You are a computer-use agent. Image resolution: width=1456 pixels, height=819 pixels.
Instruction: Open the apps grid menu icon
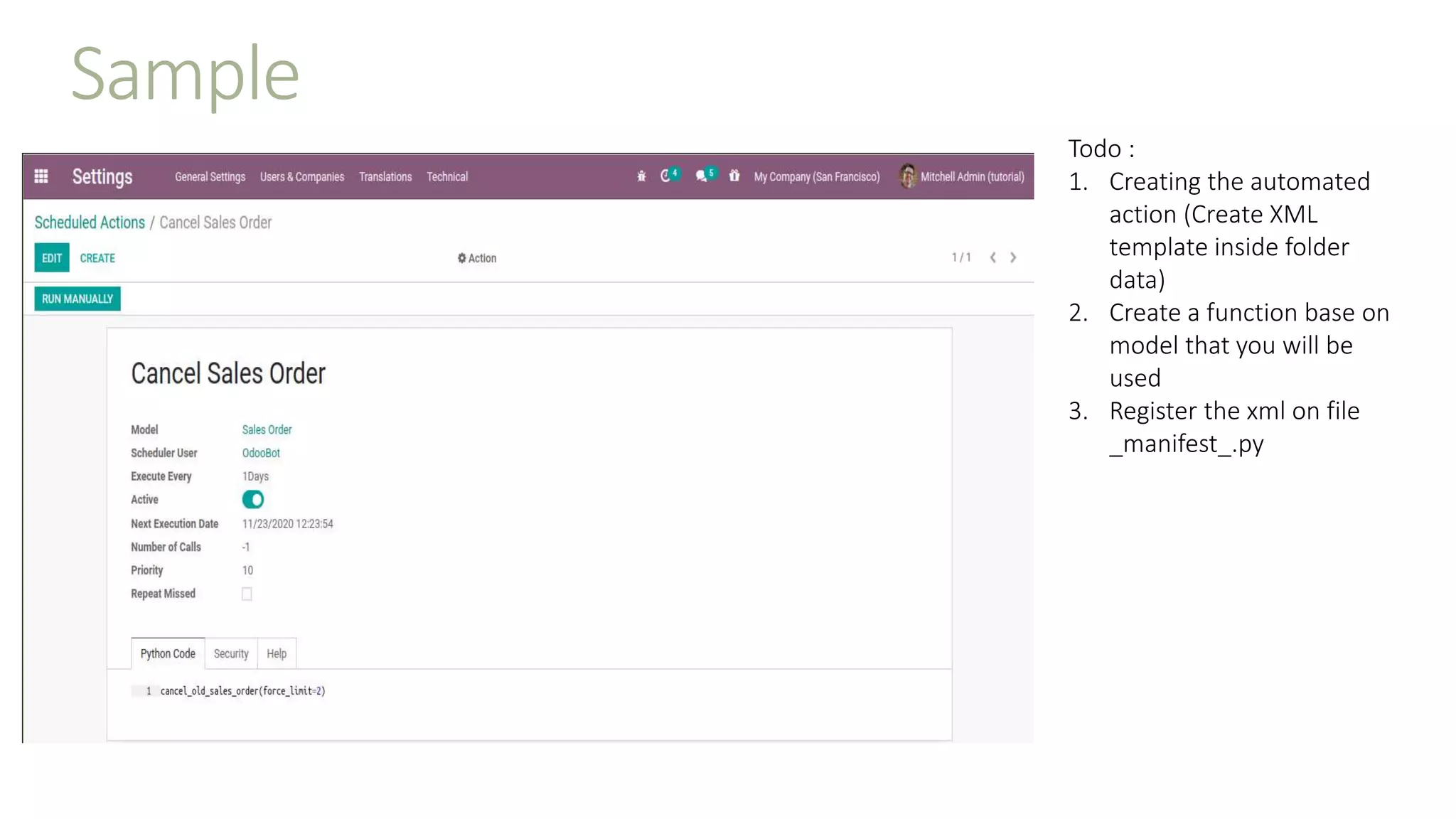(x=41, y=176)
